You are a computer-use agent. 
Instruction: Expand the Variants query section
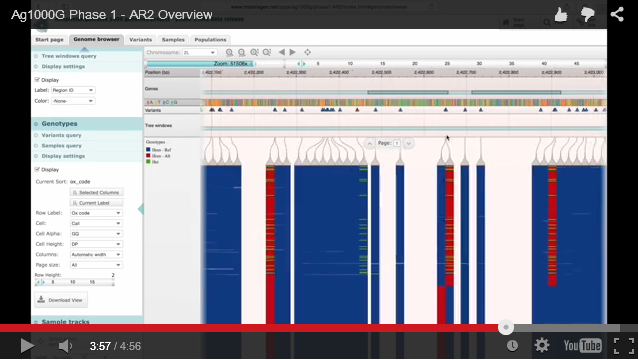[61, 135]
